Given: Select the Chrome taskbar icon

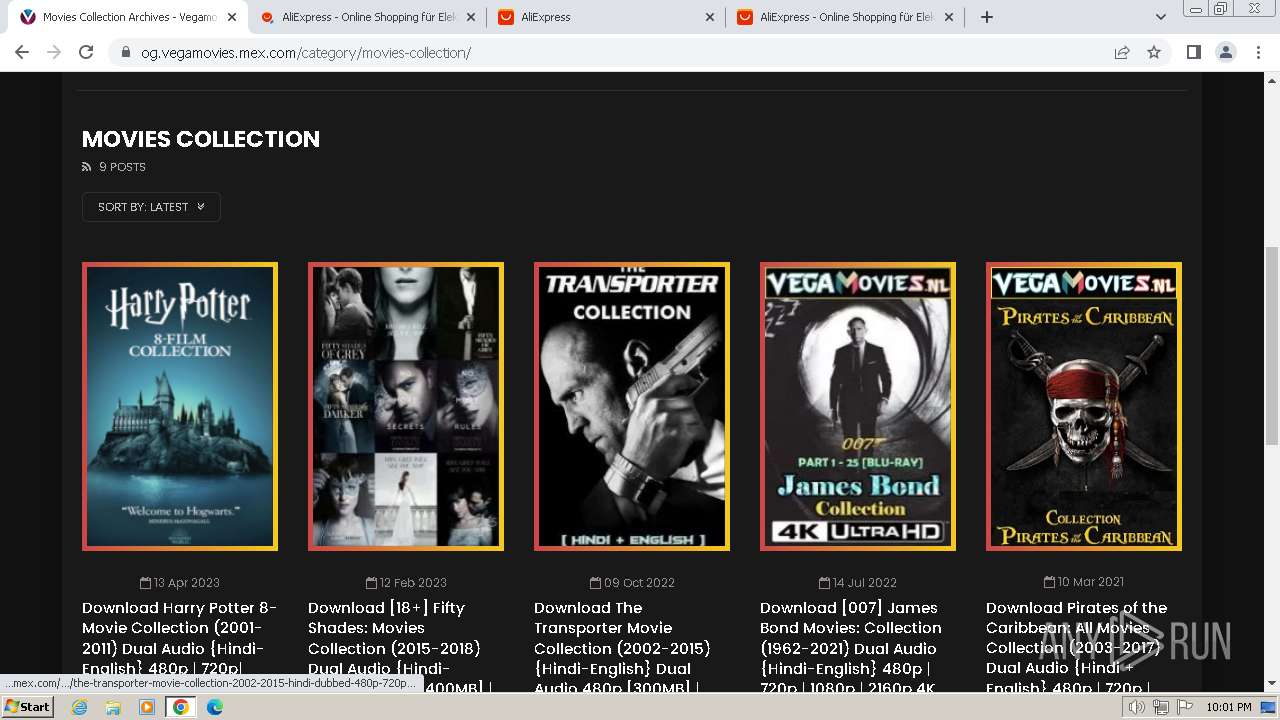Looking at the screenshot, I should [181, 707].
